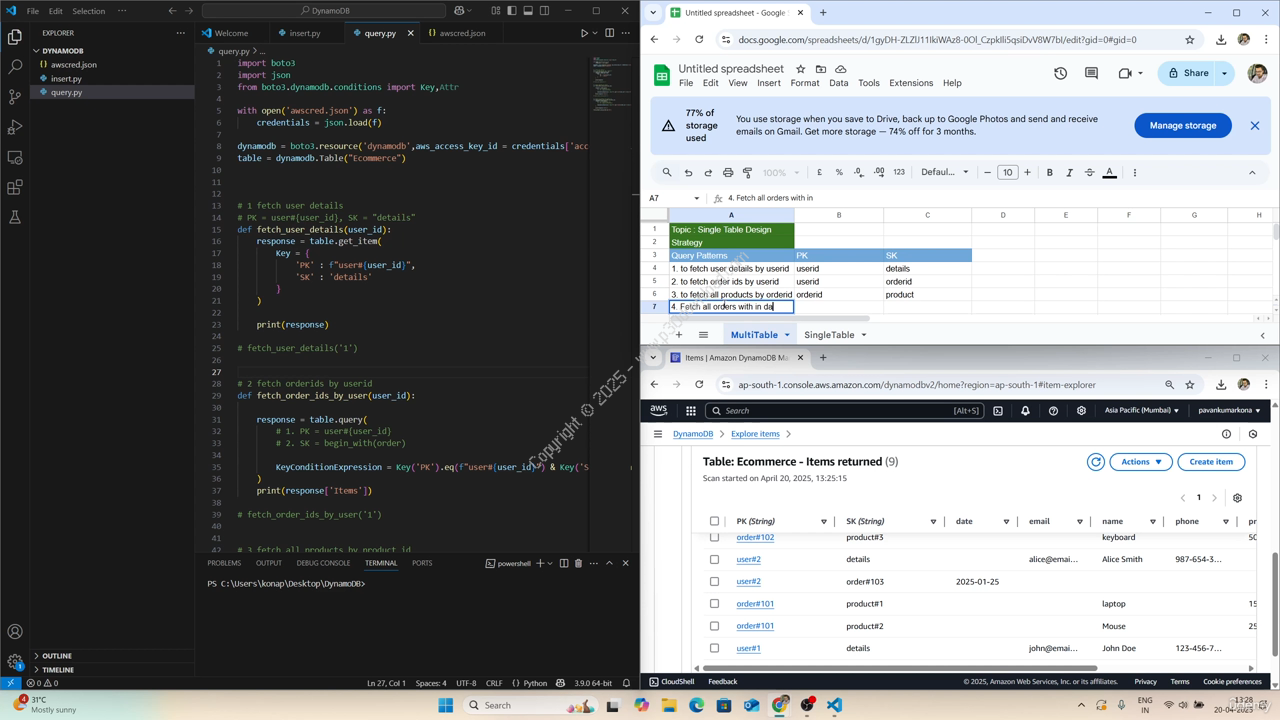Open DynamoDB table preferences gear
This screenshot has width=1280, height=720.
point(1237,498)
